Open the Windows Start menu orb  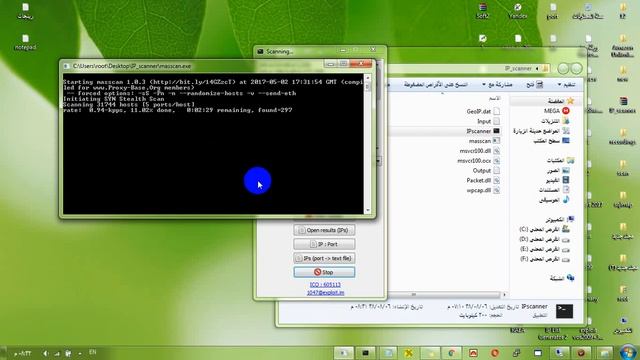tap(627, 352)
